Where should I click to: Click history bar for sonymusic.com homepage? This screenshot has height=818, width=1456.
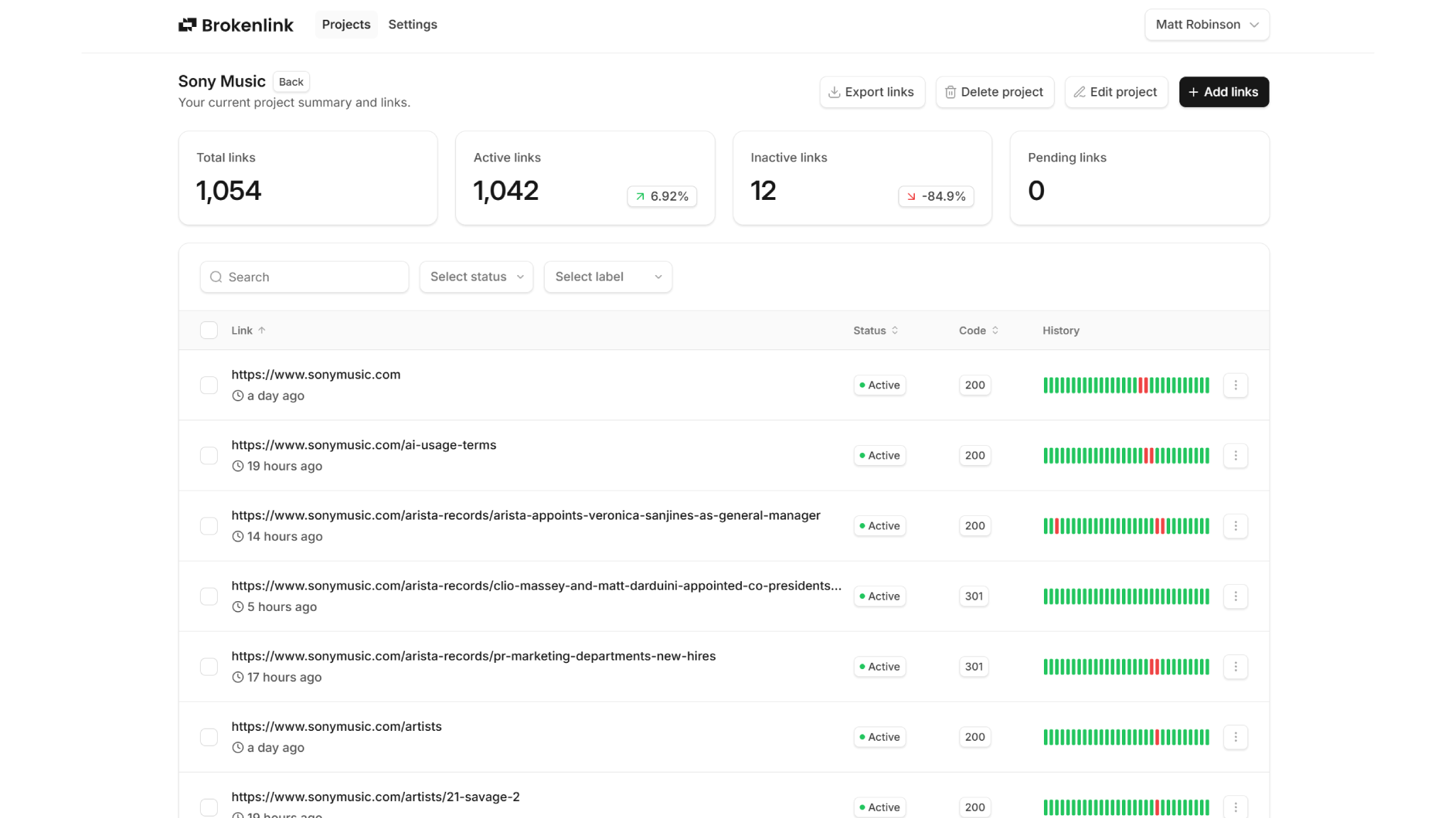click(x=1126, y=385)
